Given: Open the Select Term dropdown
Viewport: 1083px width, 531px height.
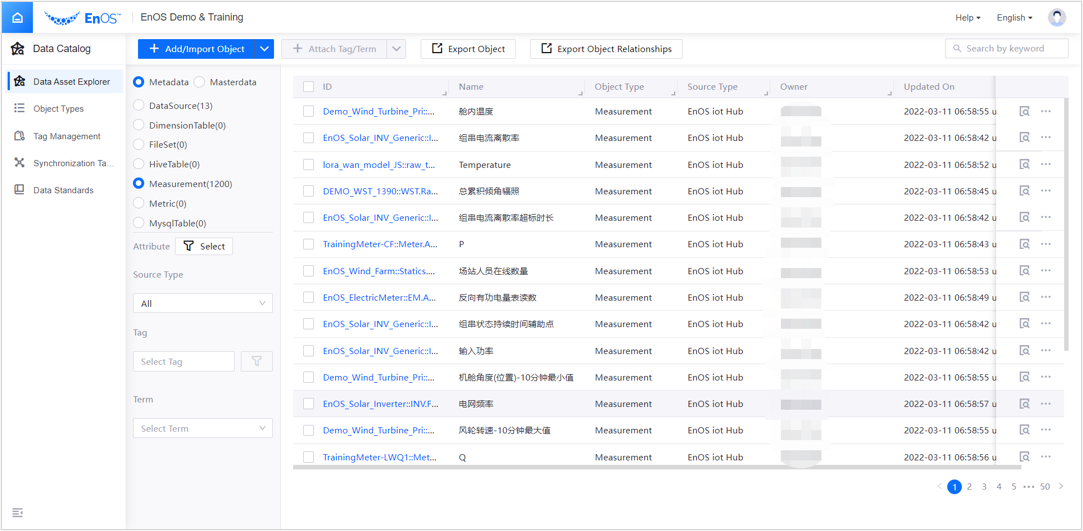Looking at the screenshot, I should pos(203,428).
